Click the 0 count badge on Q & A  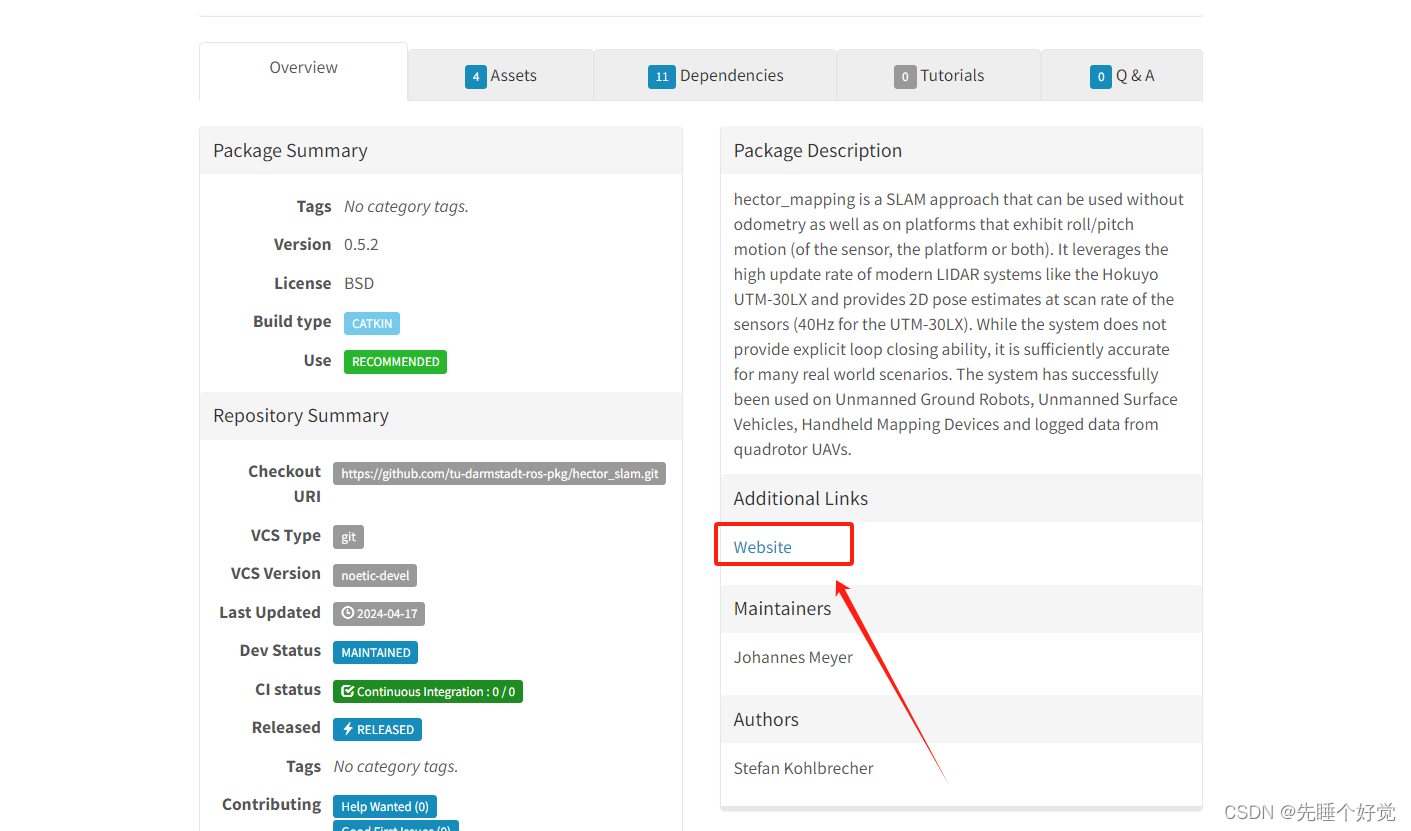pos(1101,77)
